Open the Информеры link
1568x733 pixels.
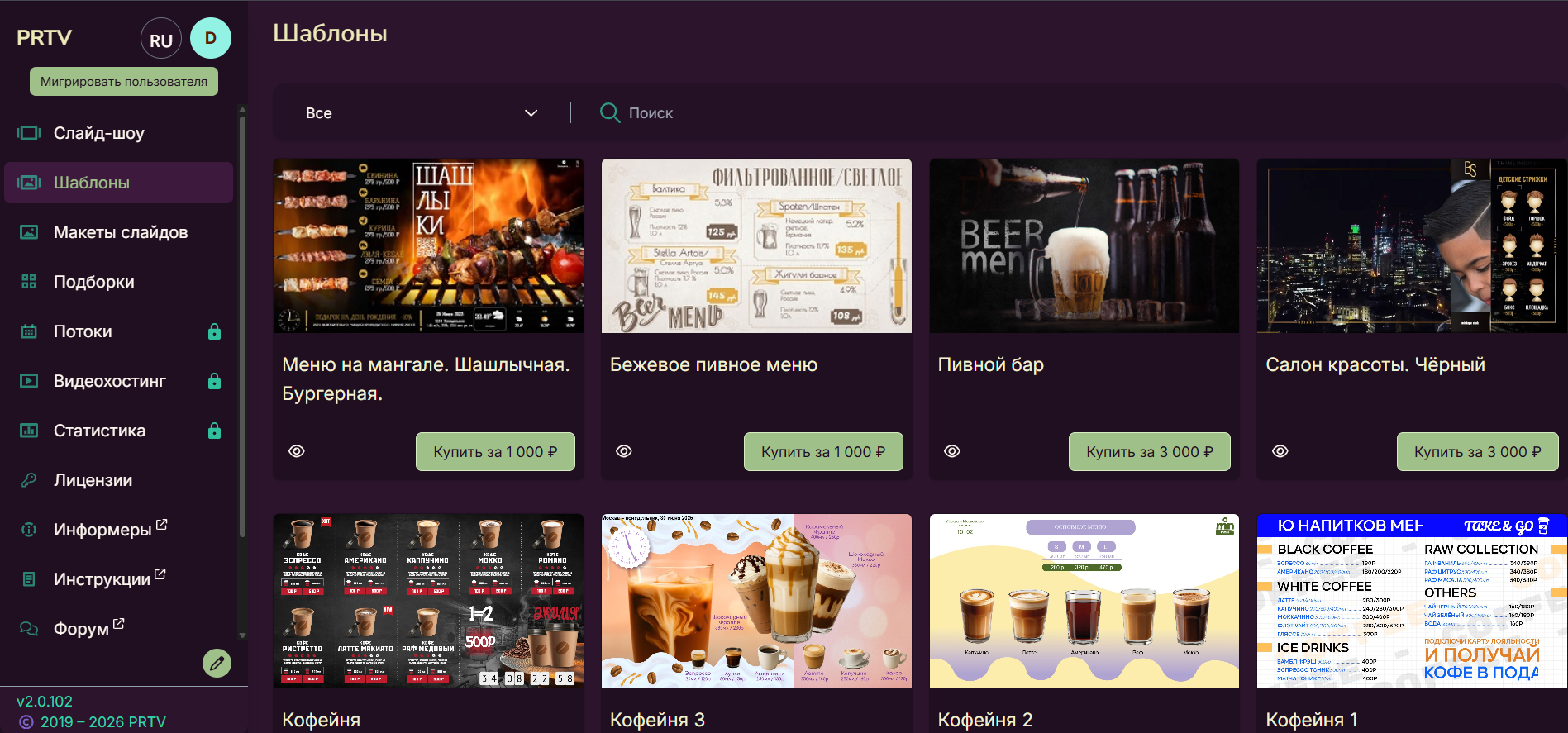pyautogui.click(x=118, y=530)
